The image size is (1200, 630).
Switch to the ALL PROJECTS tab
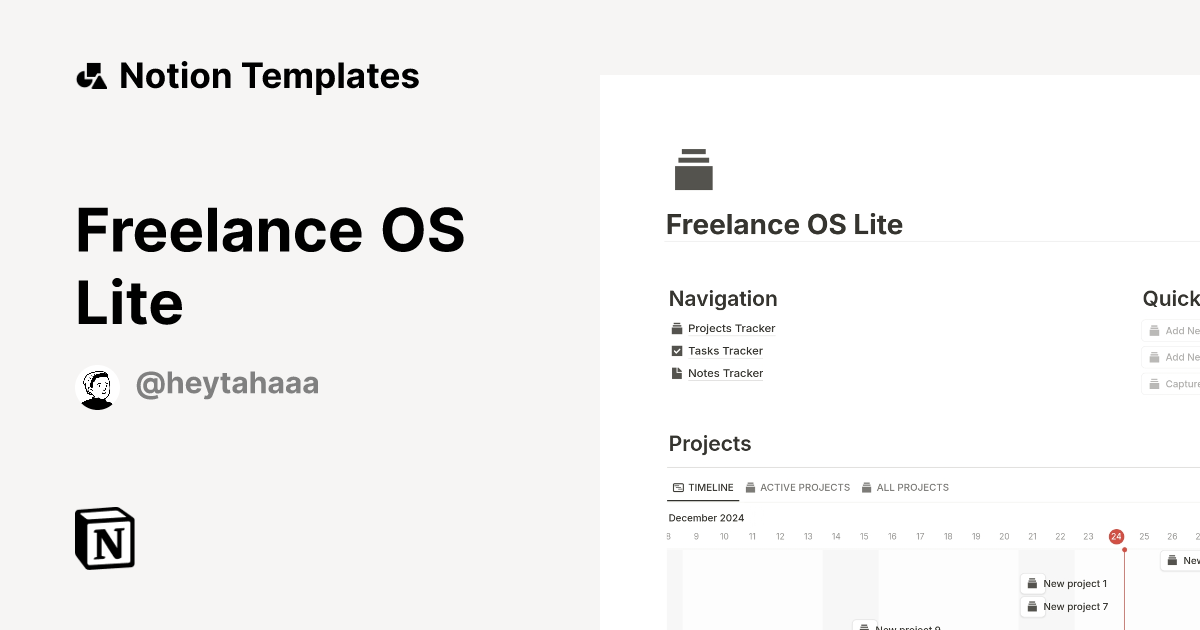pos(905,487)
